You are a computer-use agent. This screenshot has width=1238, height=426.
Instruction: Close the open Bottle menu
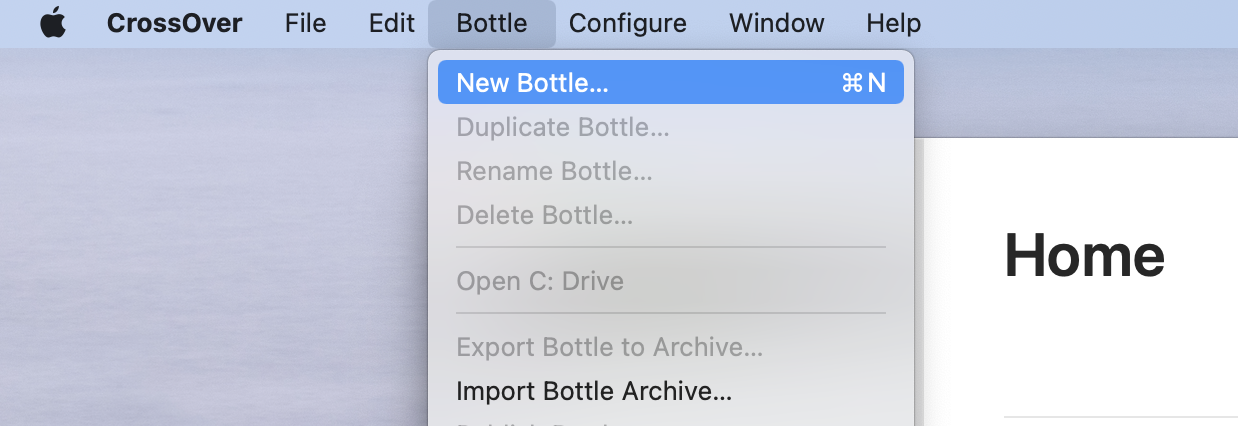tap(491, 23)
